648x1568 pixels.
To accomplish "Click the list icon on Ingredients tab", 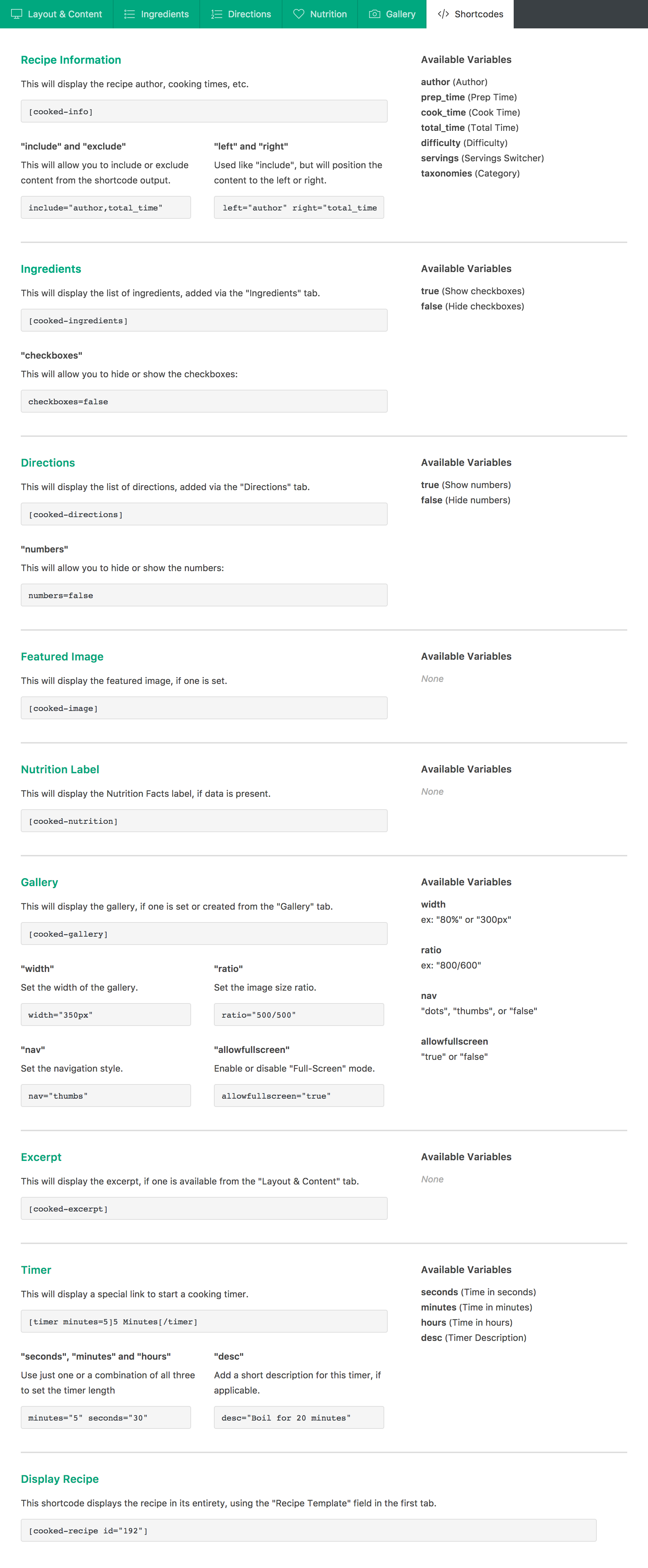I will pyautogui.click(x=129, y=14).
